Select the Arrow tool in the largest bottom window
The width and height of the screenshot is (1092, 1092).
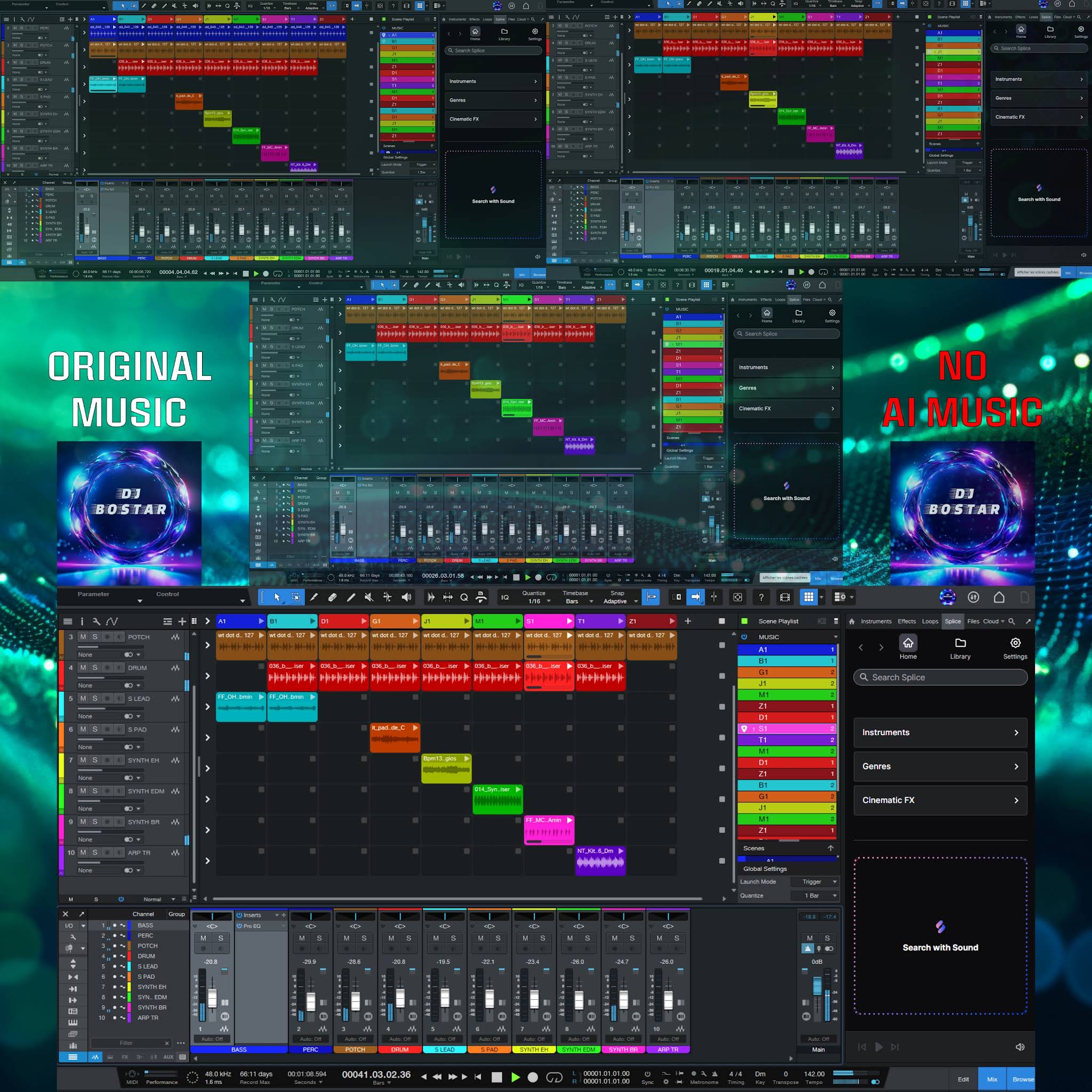tap(277, 597)
